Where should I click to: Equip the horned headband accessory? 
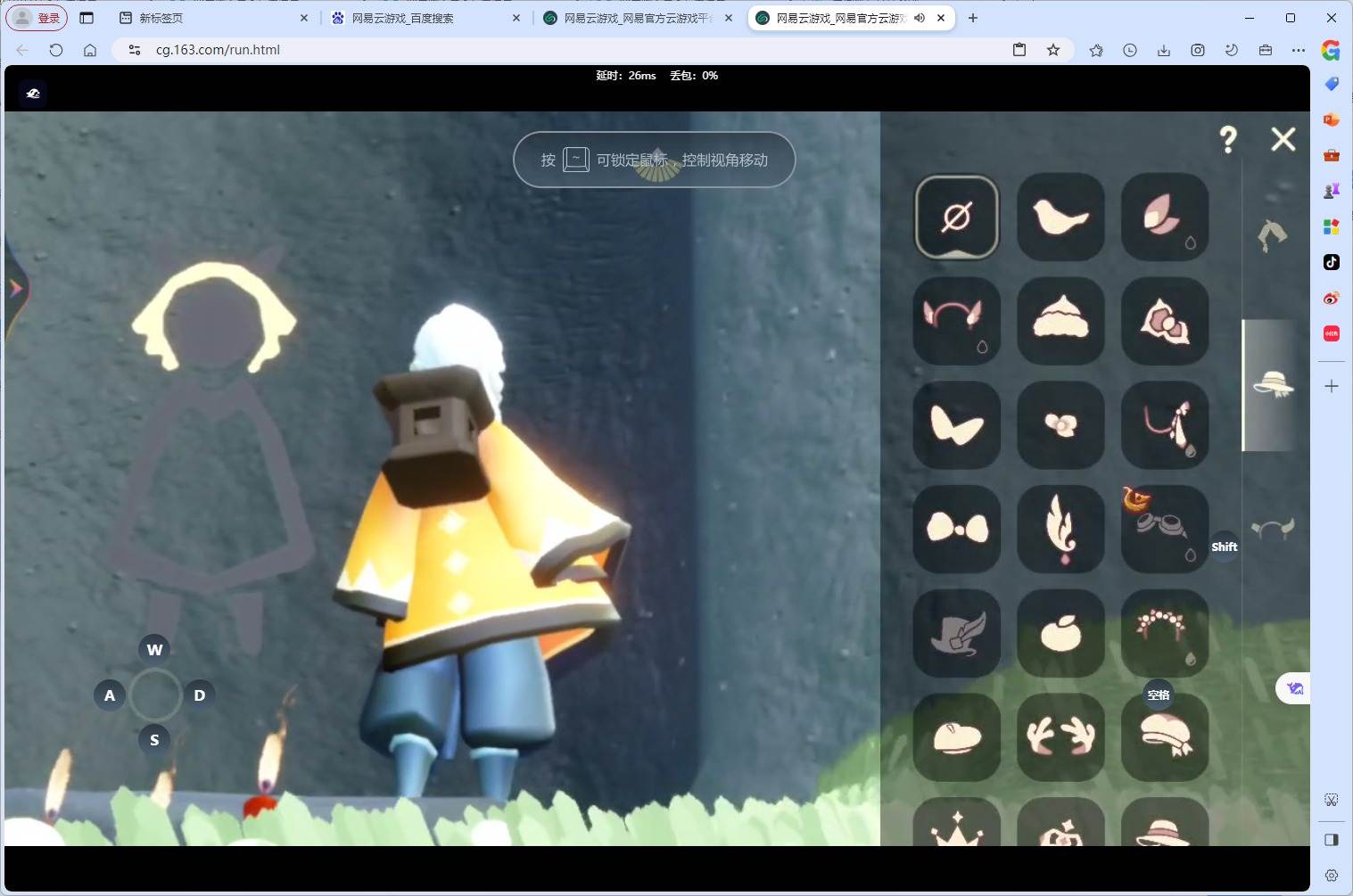[x=956, y=320]
